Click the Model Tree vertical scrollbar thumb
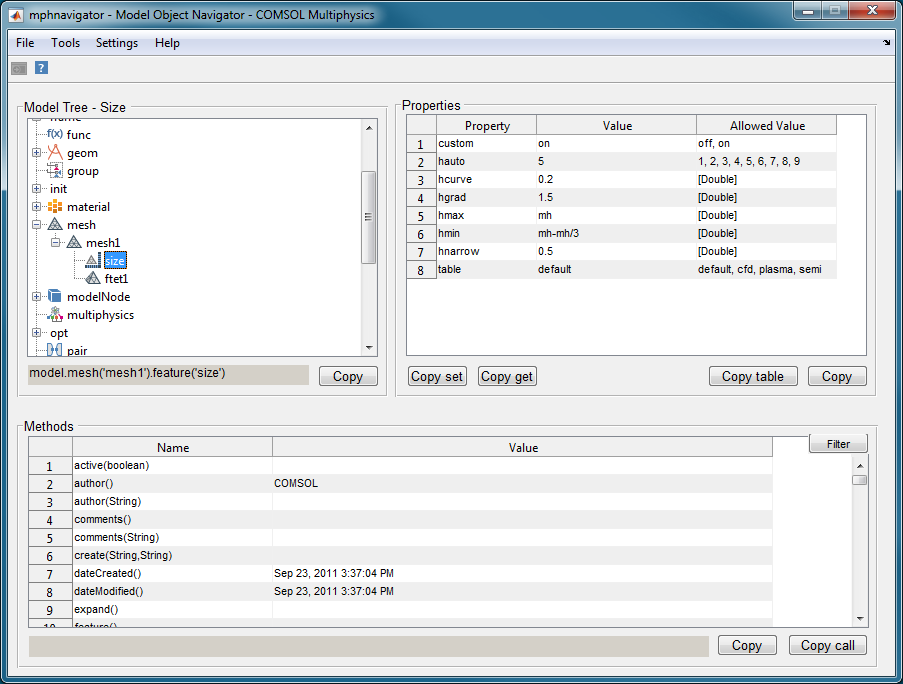 click(x=368, y=217)
